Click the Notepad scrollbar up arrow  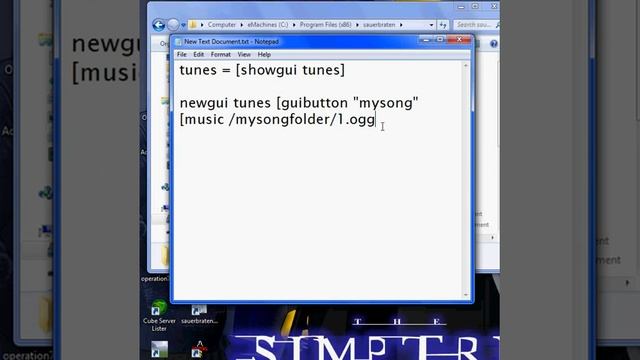466,65
